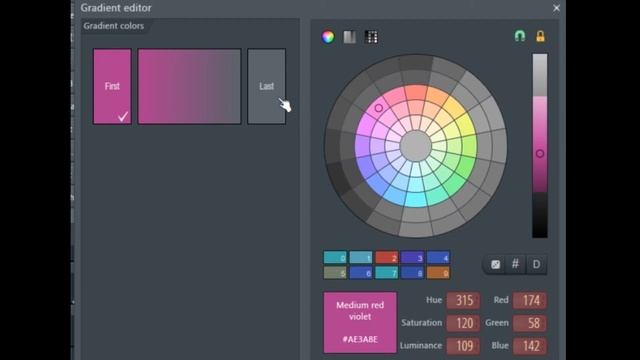Toggle the green magnet snap icon
The height and width of the screenshot is (360, 640).
coord(520,36)
